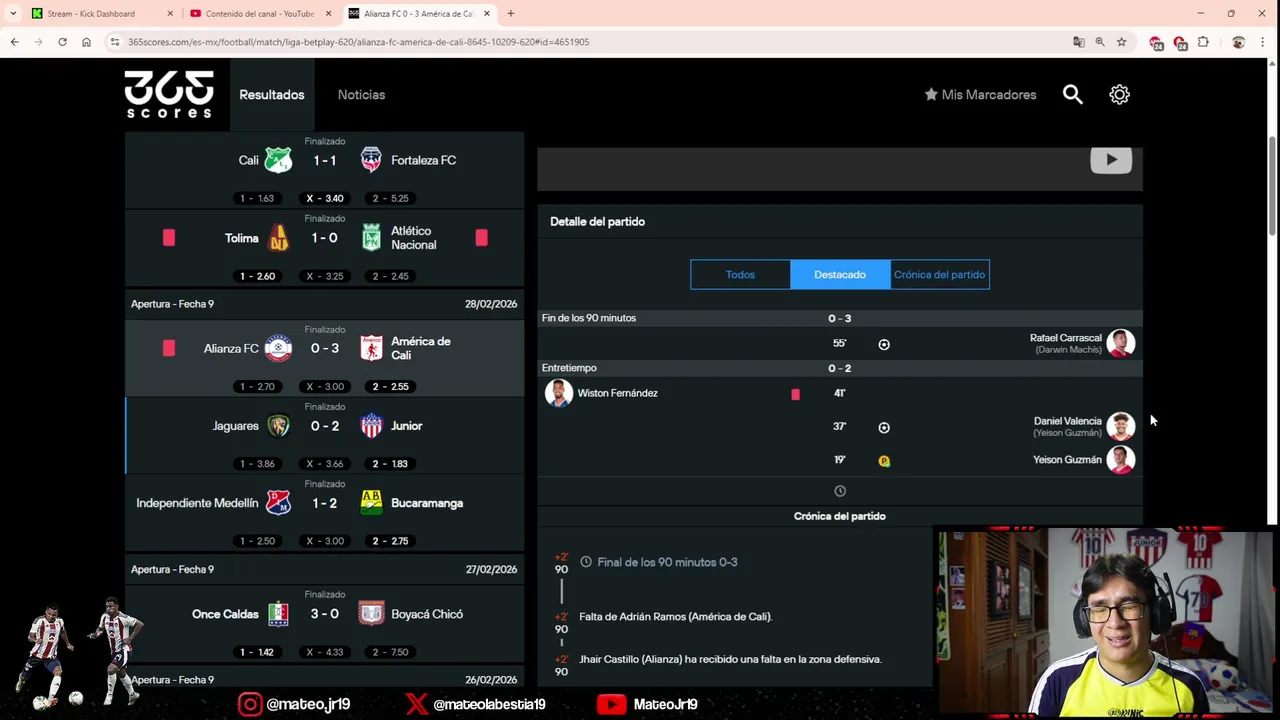Screen dimensions: 1280x720
Task: Open the tab search dropdown arrow
Action: 13,14
